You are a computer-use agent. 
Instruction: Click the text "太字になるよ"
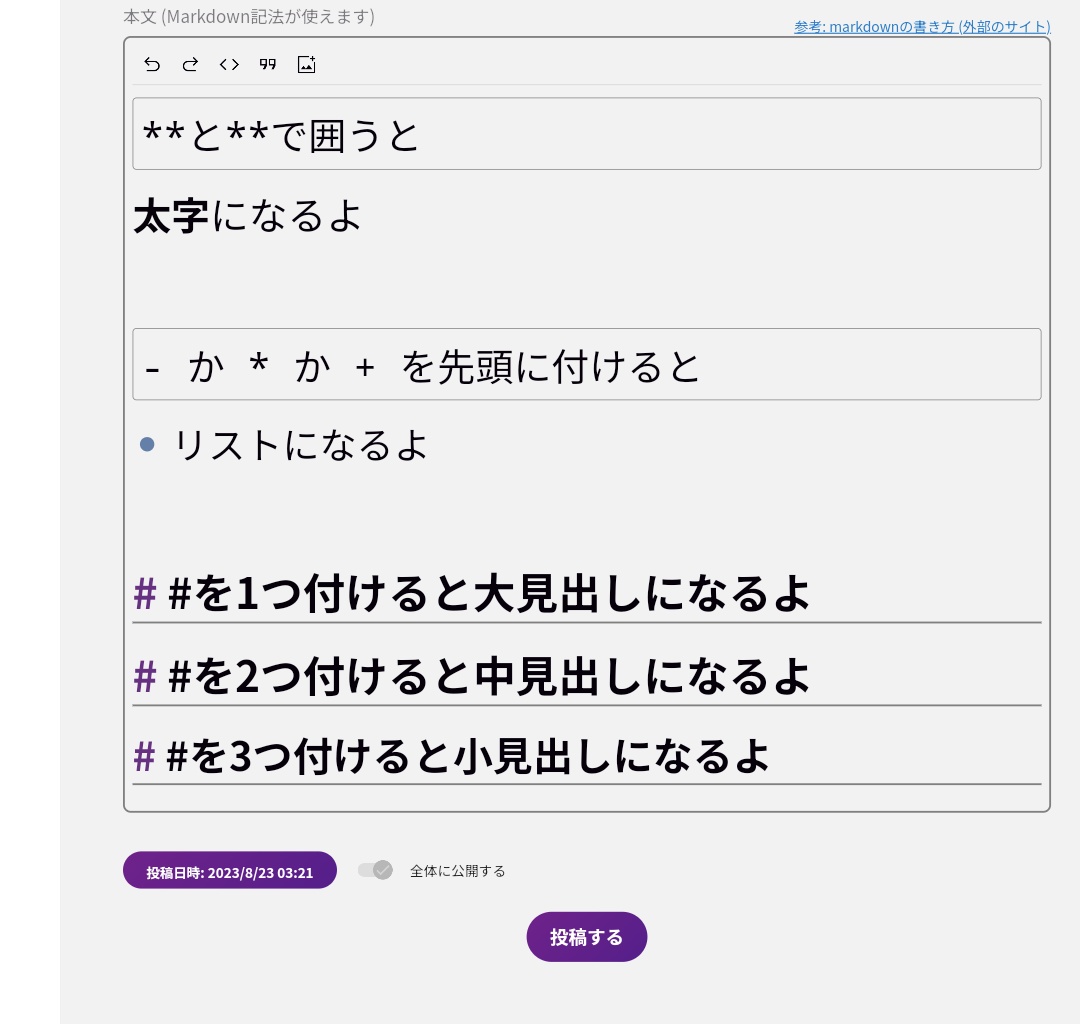click(x=247, y=216)
